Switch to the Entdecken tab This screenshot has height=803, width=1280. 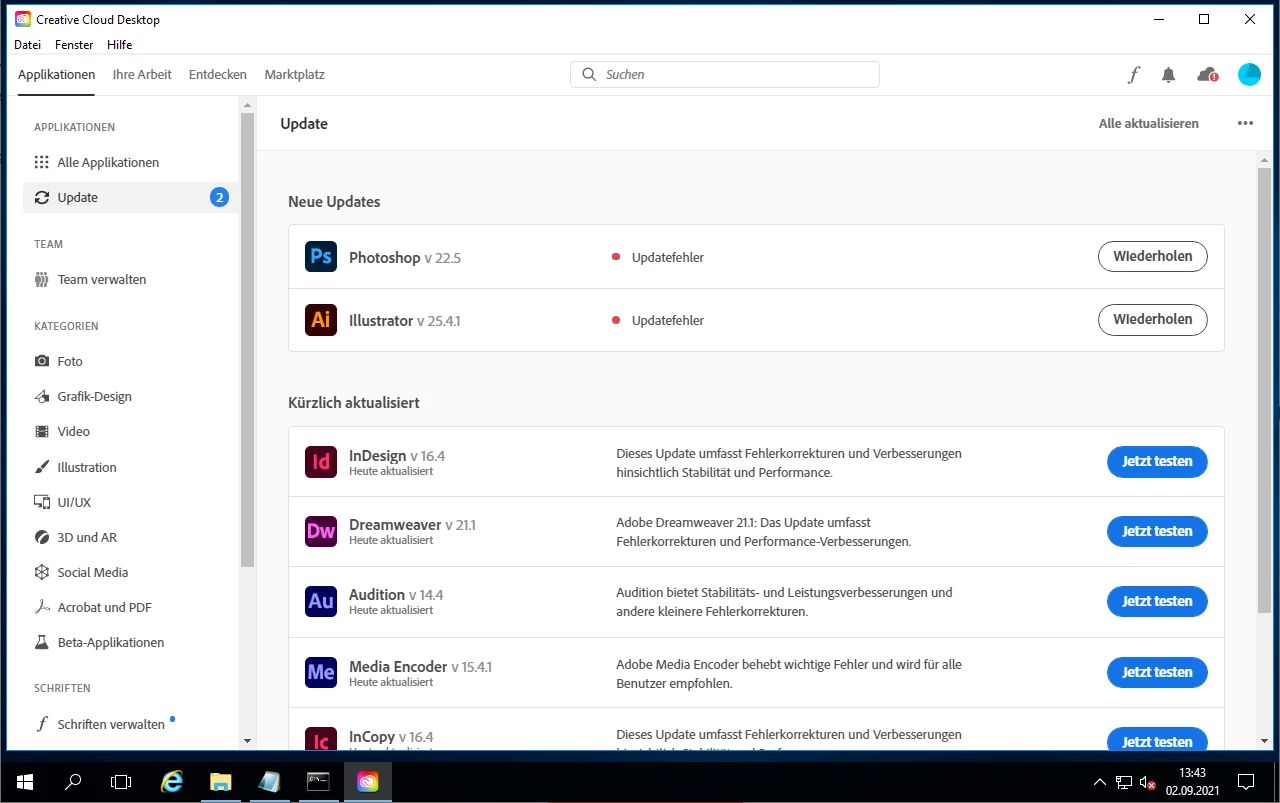coord(218,75)
